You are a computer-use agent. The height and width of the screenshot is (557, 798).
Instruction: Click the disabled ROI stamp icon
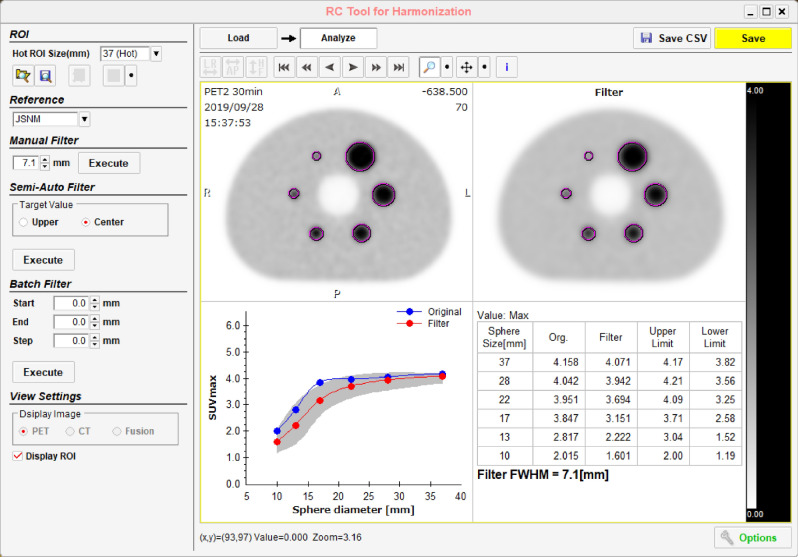(x=79, y=76)
